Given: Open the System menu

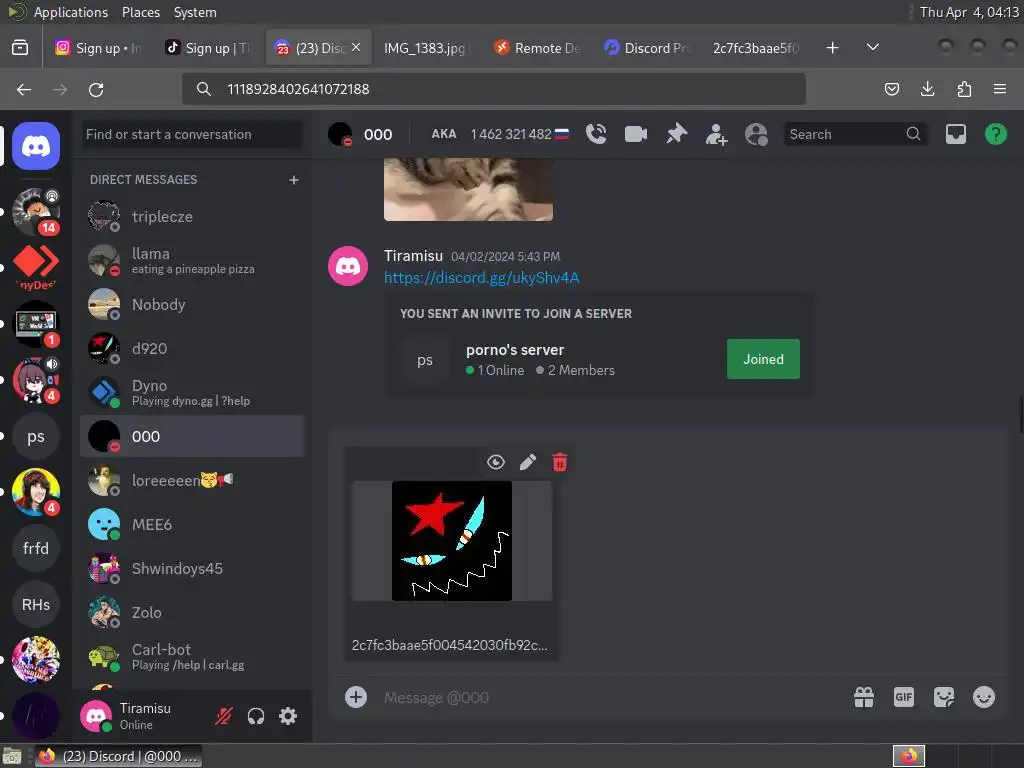Looking at the screenshot, I should 195,12.
